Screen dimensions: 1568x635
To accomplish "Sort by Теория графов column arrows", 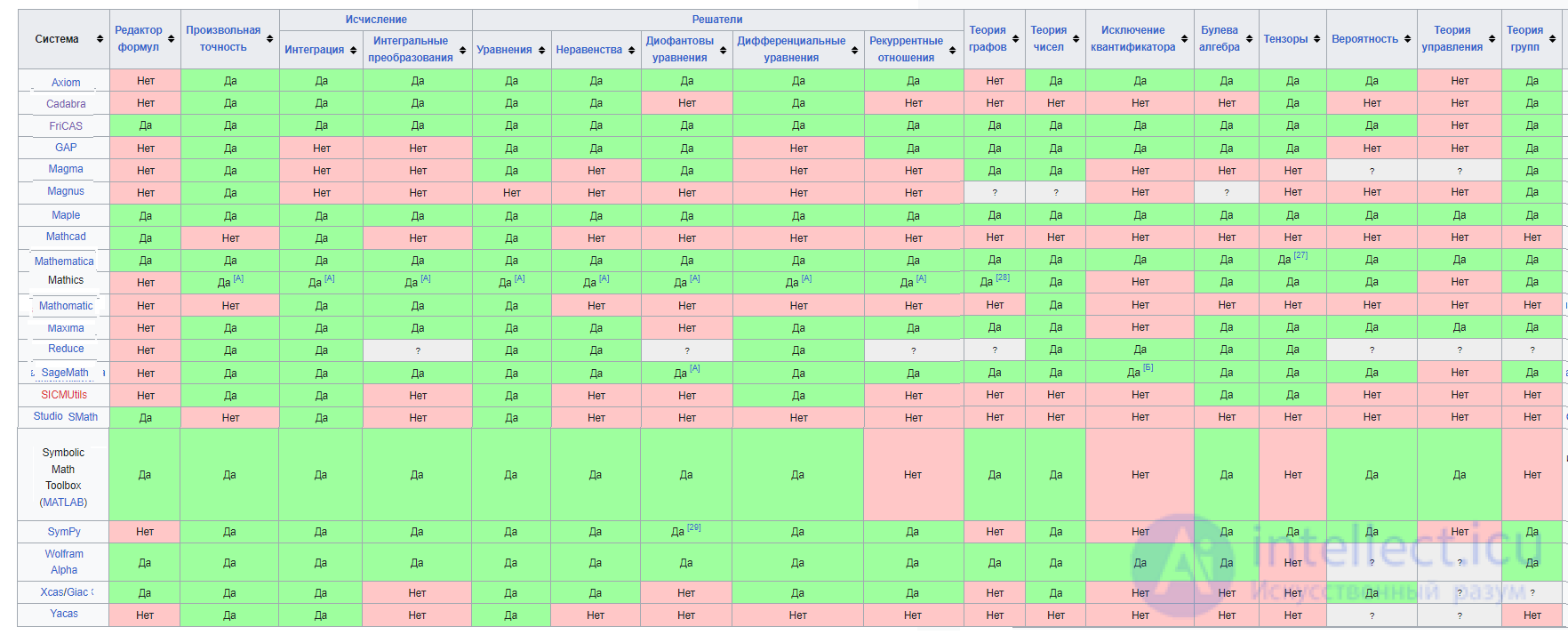I will tap(1016, 39).
